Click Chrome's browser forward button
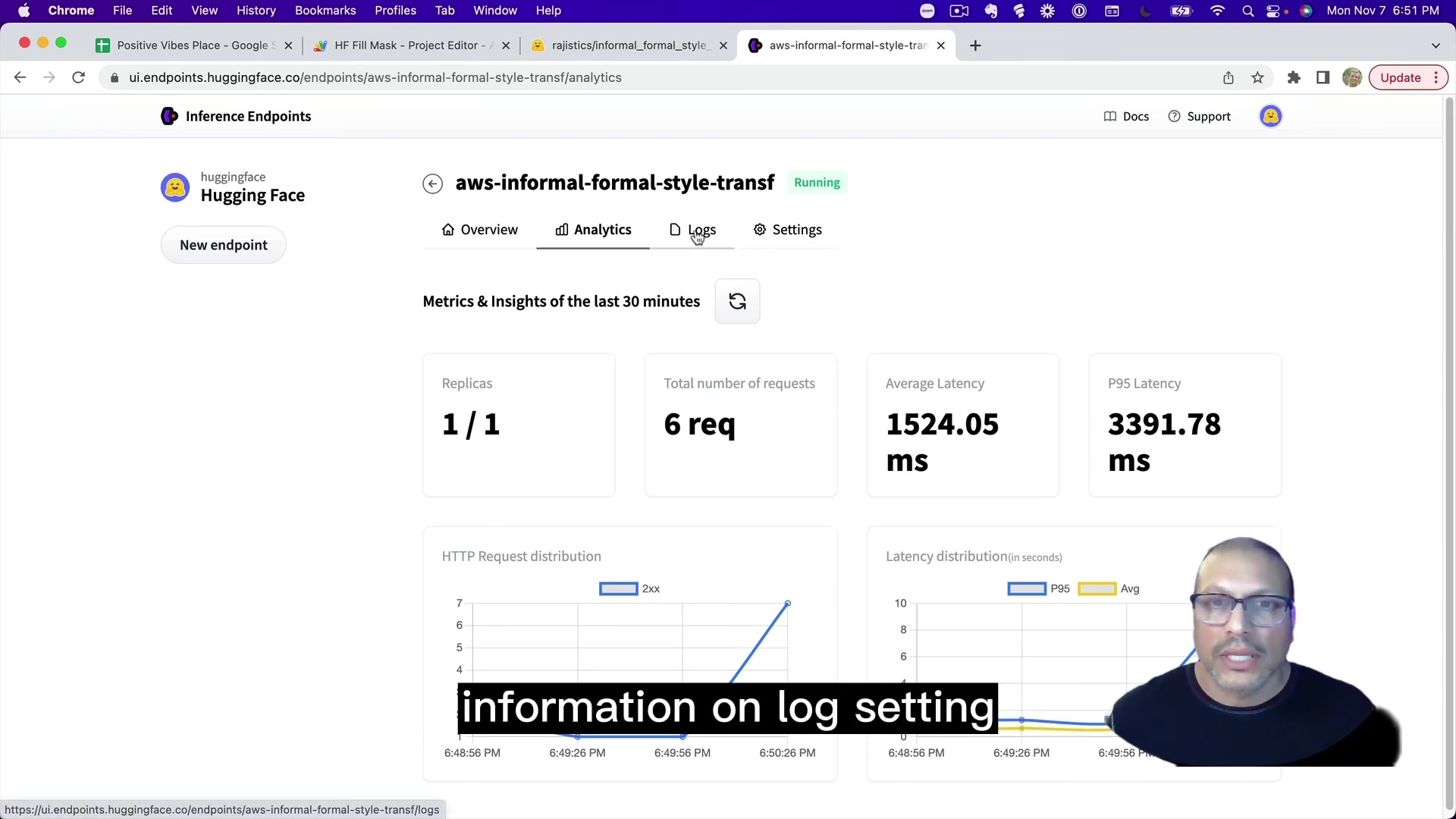The image size is (1456, 819). point(49,77)
